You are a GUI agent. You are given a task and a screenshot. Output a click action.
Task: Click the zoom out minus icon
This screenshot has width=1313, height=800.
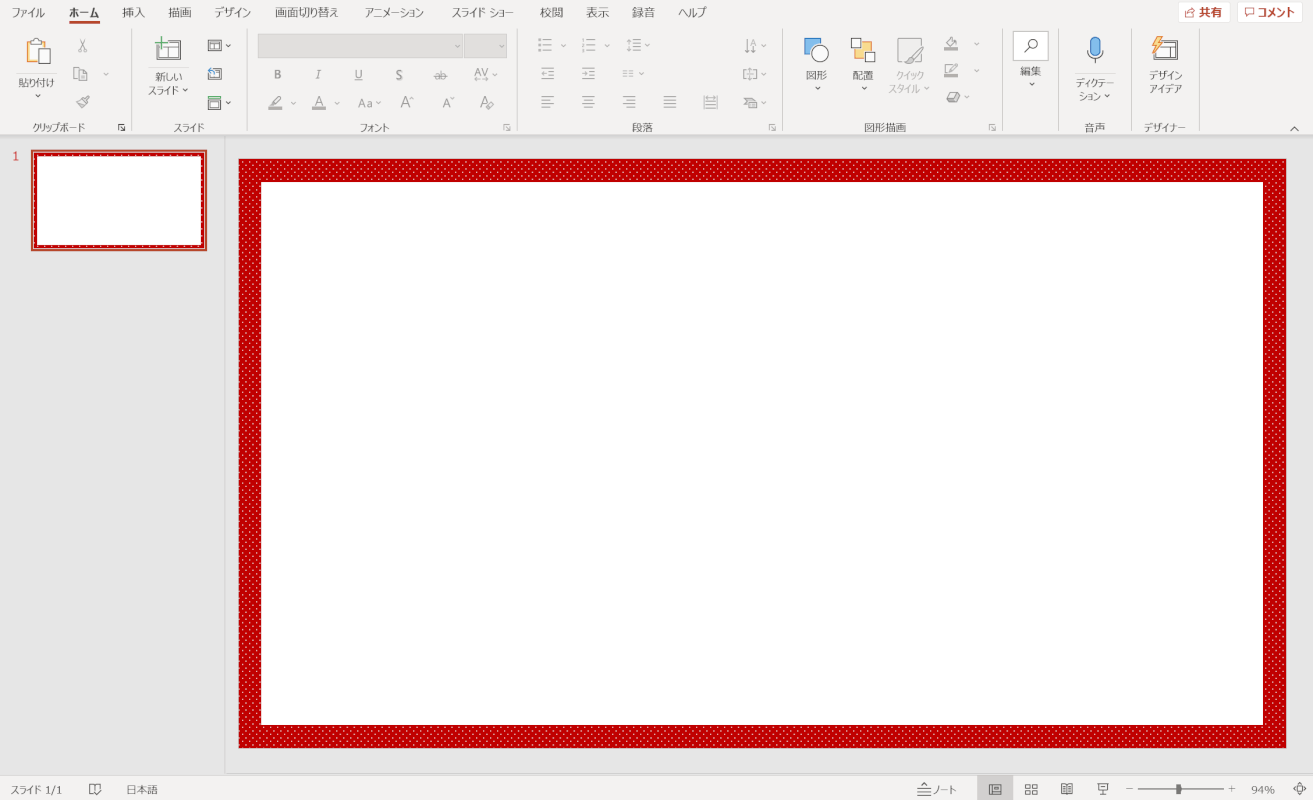coord(1129,789)
